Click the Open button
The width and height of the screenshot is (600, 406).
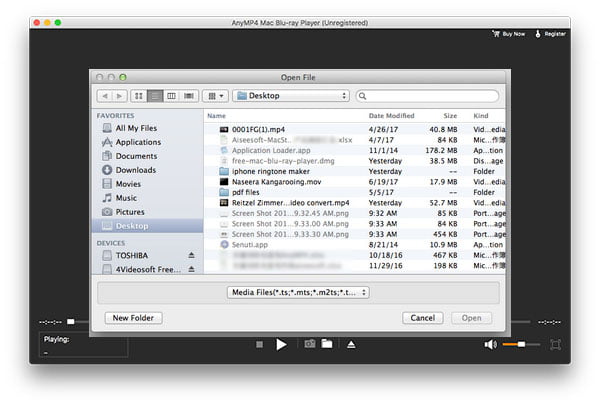click(471, 318)
